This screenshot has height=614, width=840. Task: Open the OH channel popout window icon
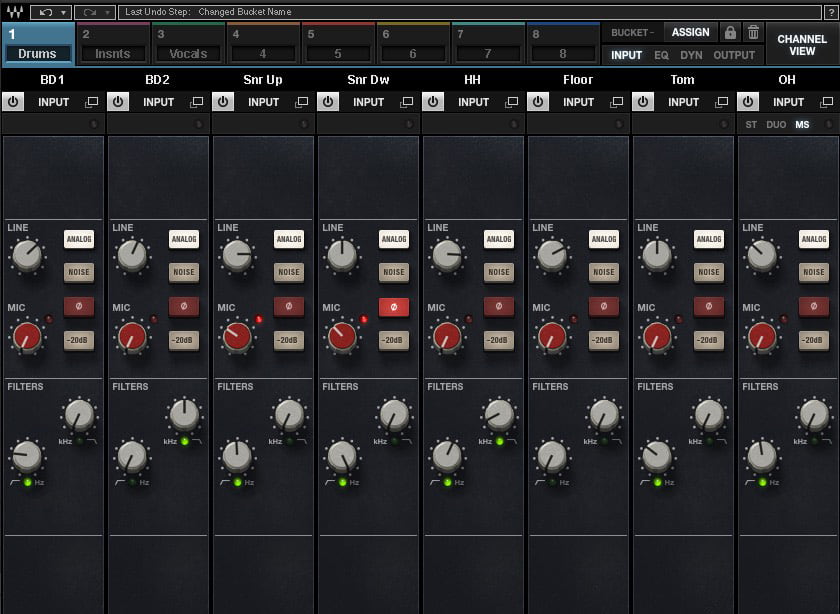pyautogui.click(x=826, y=101)
